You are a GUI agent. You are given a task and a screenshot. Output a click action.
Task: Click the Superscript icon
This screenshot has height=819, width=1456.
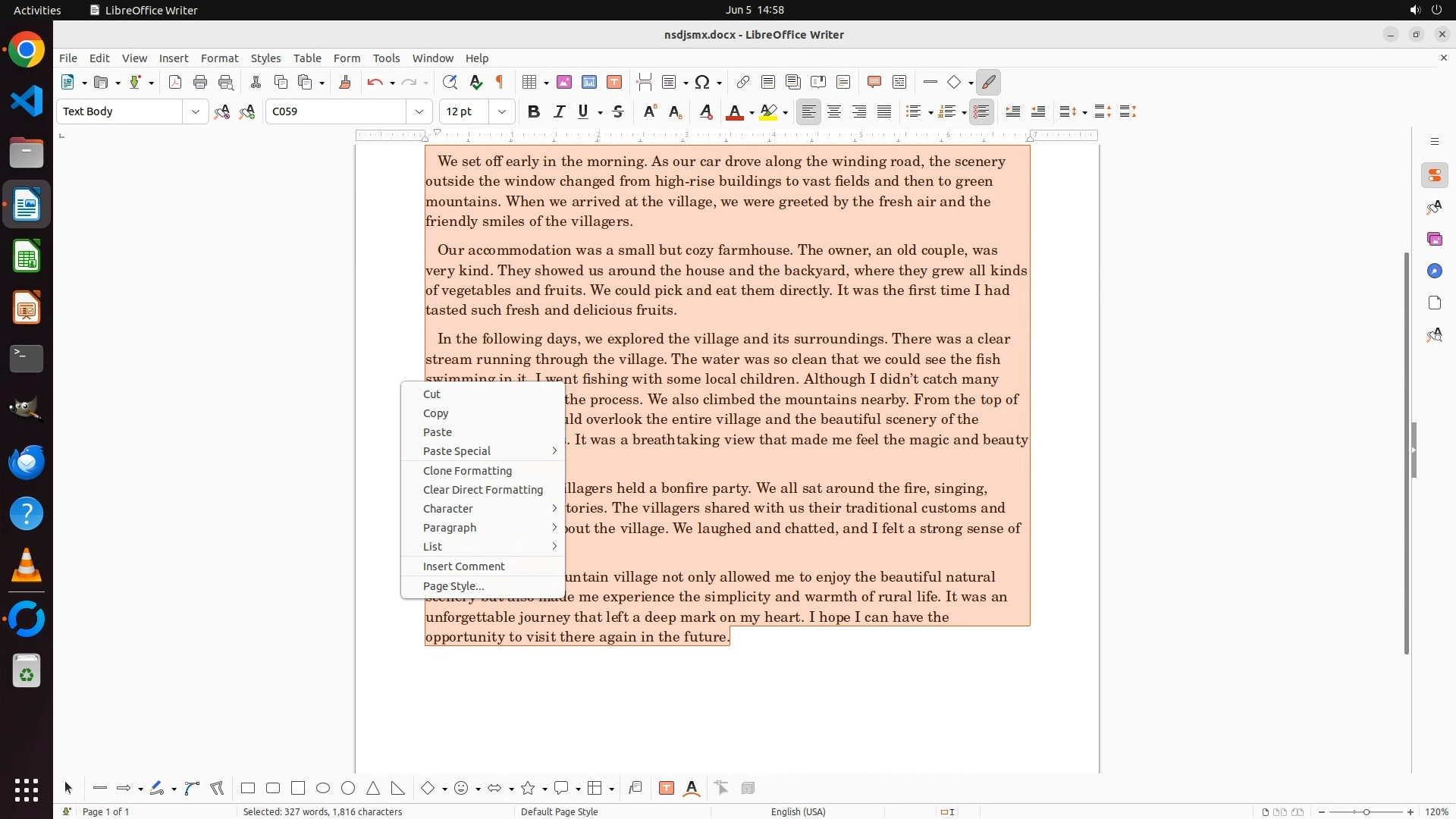click(x=650, y=112)
